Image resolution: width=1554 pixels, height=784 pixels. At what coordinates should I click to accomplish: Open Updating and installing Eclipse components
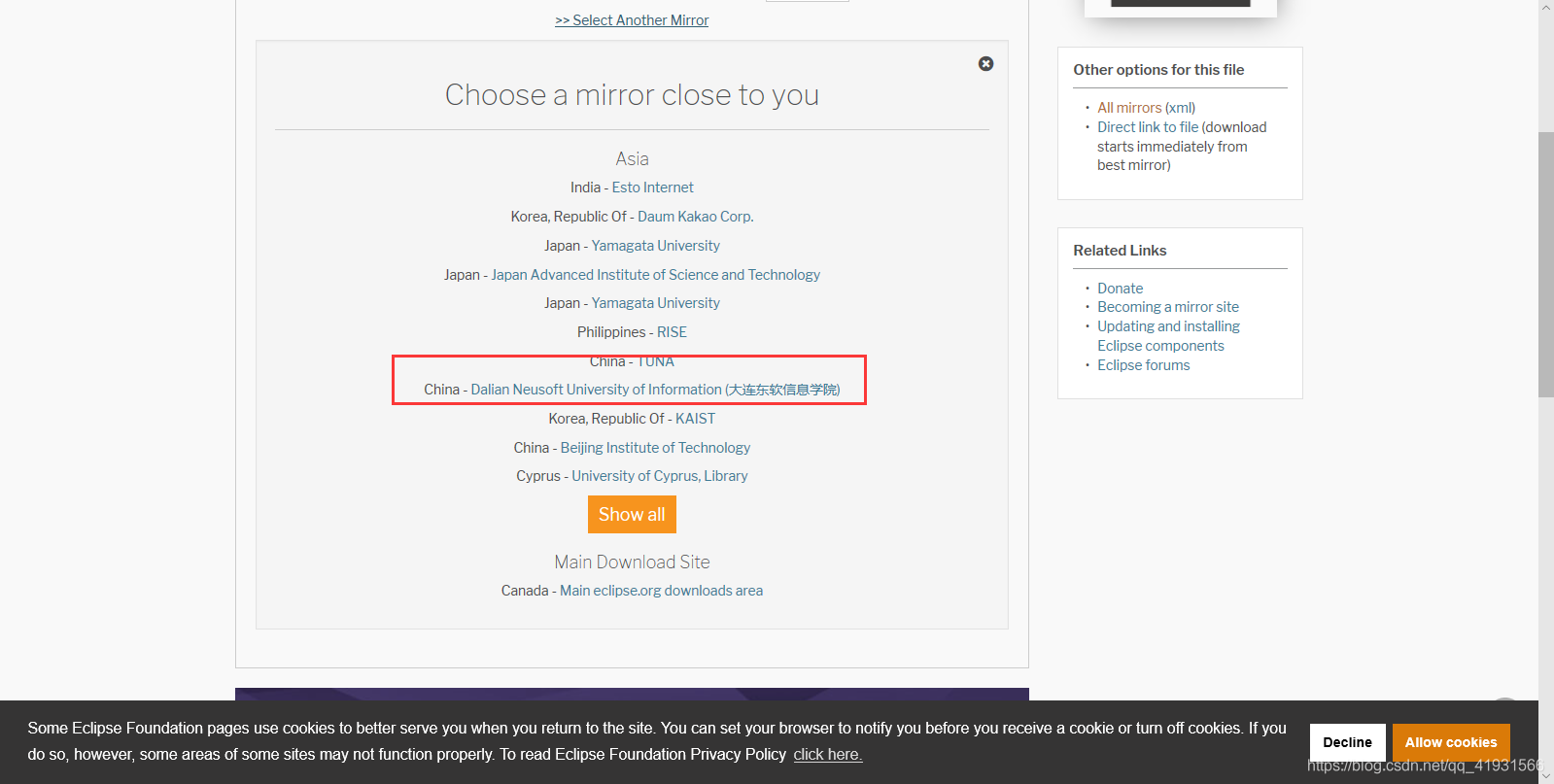pyautogui.click(x=1168, y=336)
